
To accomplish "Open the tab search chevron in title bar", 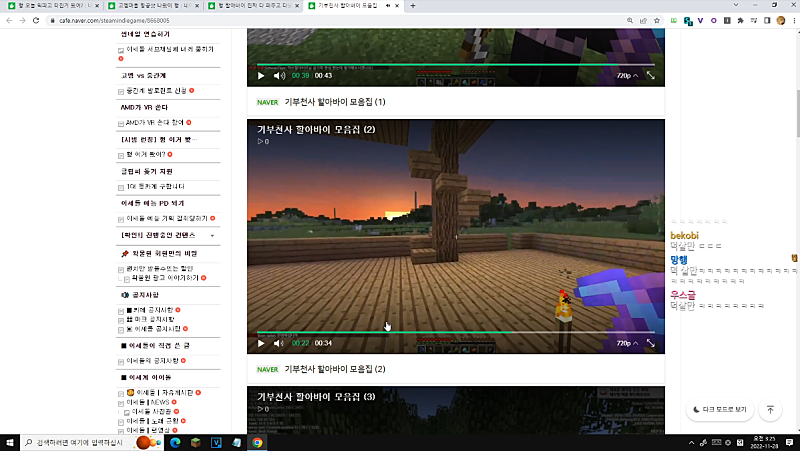I will point(735,5).
